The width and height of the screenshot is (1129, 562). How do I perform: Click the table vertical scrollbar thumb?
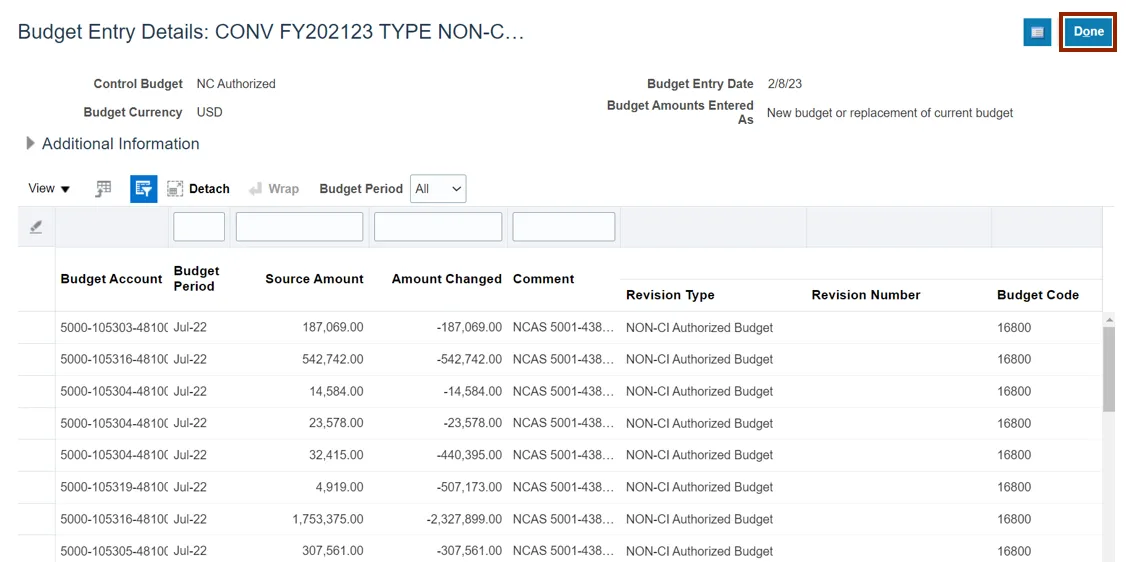(1108, 368)
